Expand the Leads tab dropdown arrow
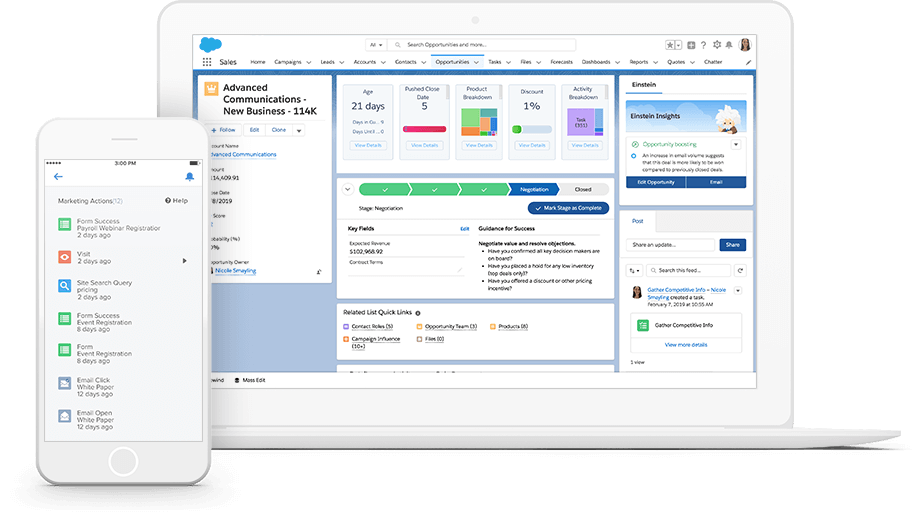 342,62
